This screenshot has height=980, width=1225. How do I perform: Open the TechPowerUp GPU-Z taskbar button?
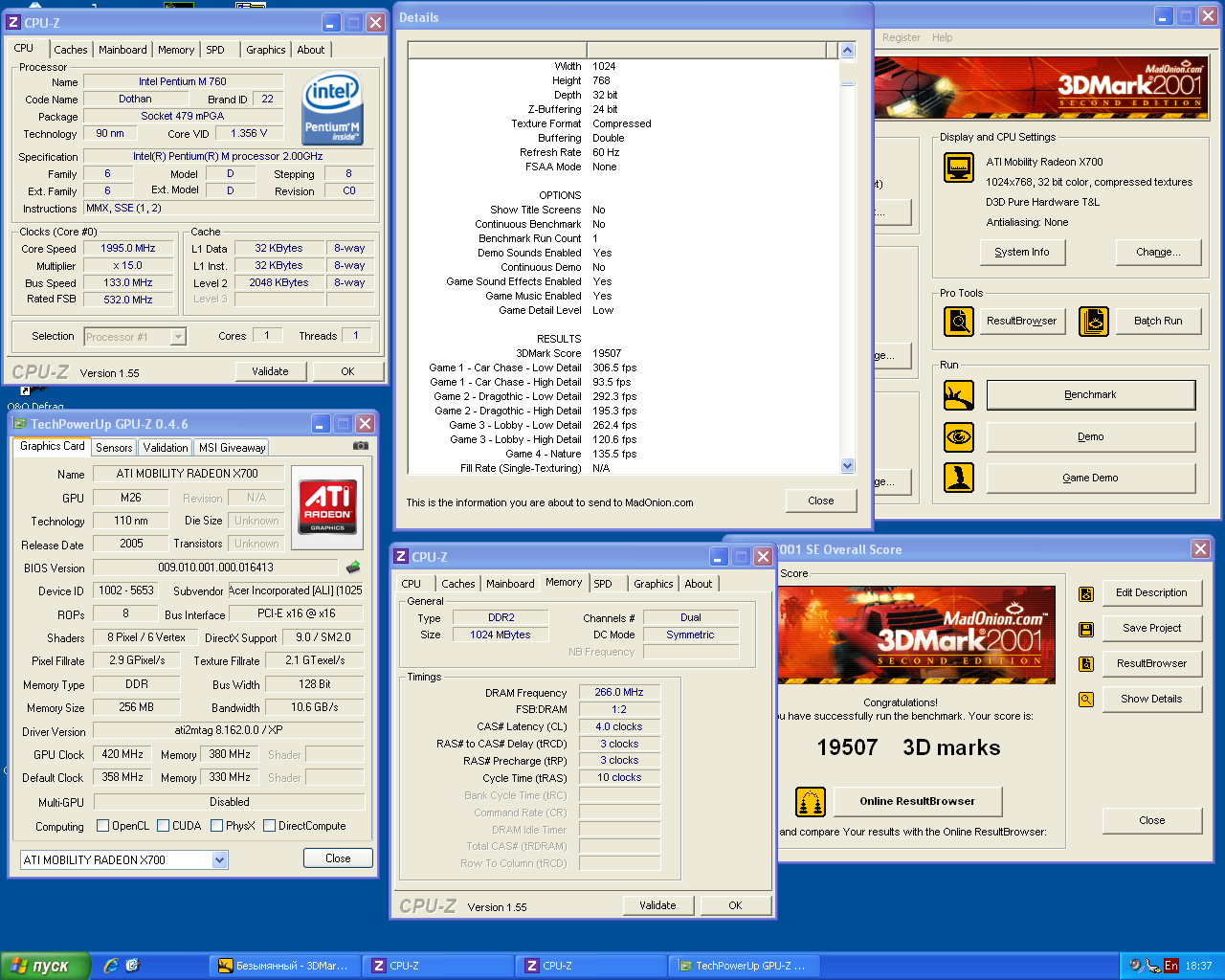(x=744, y=966)
